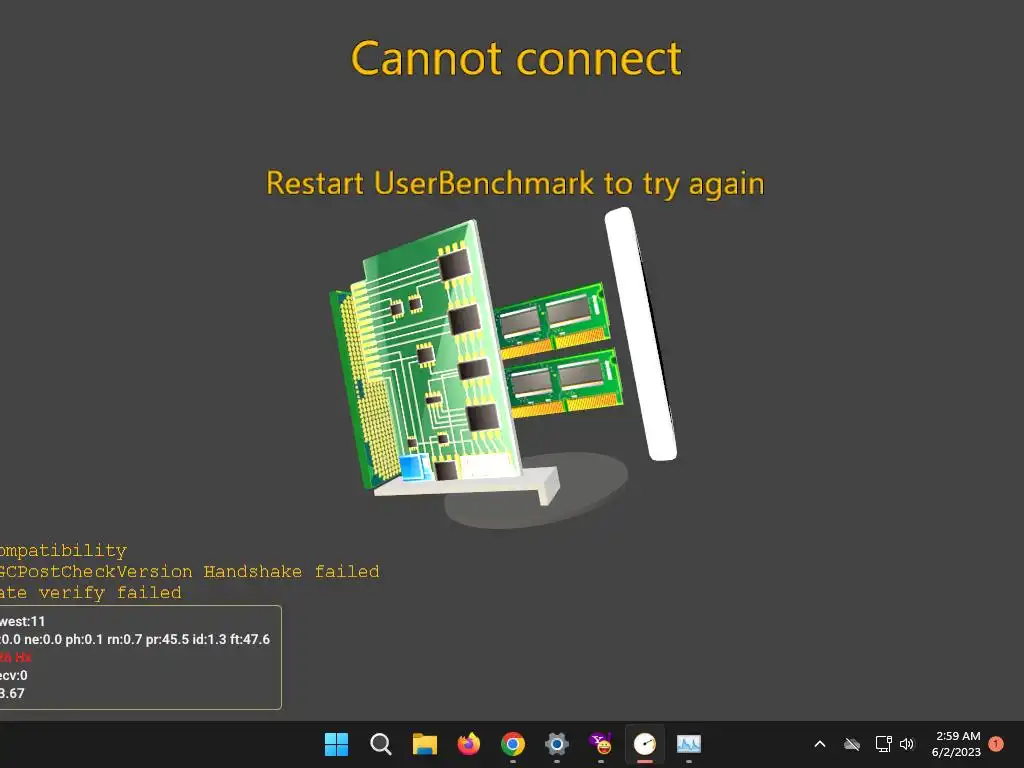Open the red notification badge
The image size is (1024, 768).
[x=996, y=744]
